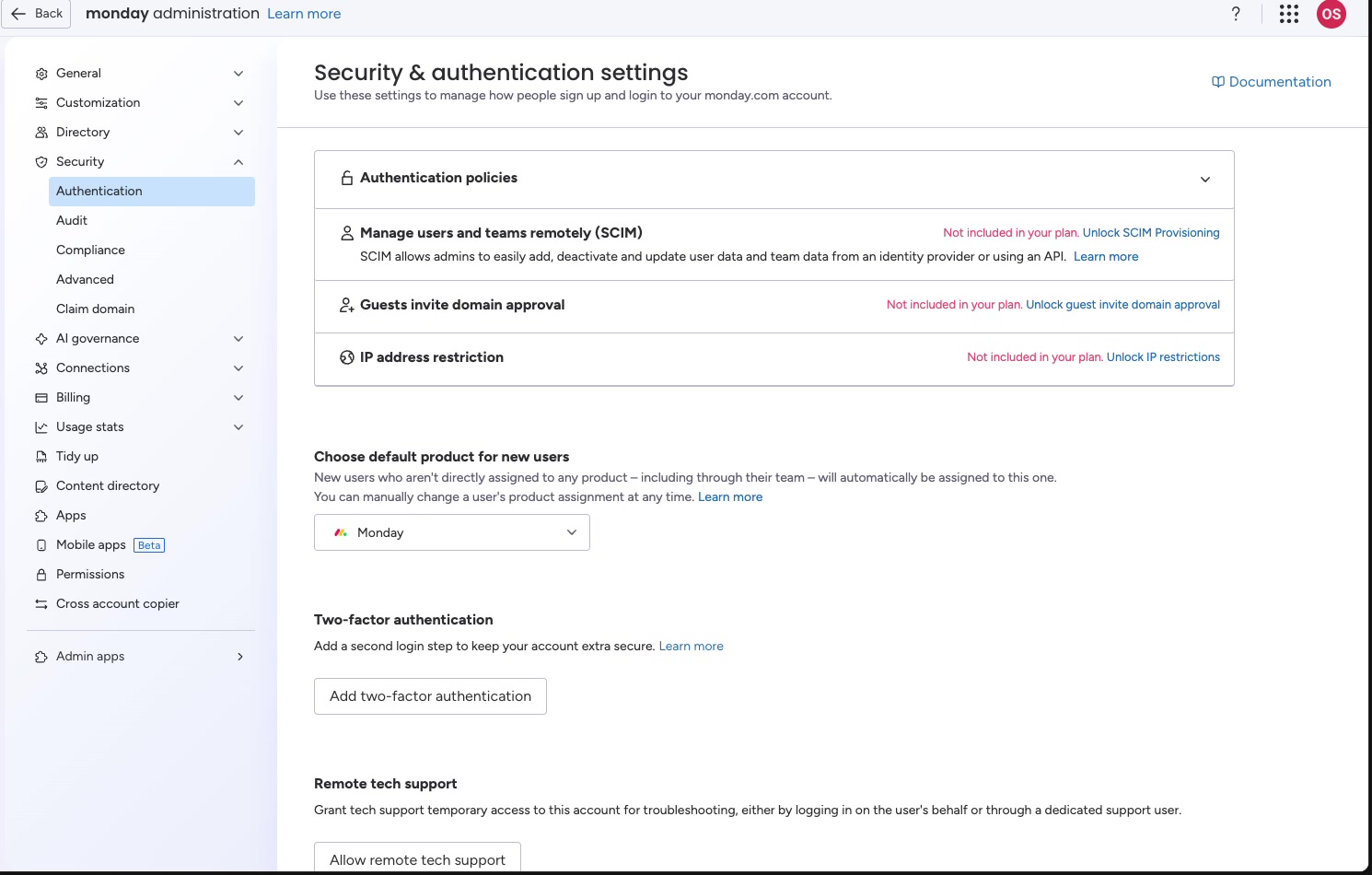Screen dimensions: 1372x875
Task: Click the Customization sliders icon
Action: coord(41,103)
